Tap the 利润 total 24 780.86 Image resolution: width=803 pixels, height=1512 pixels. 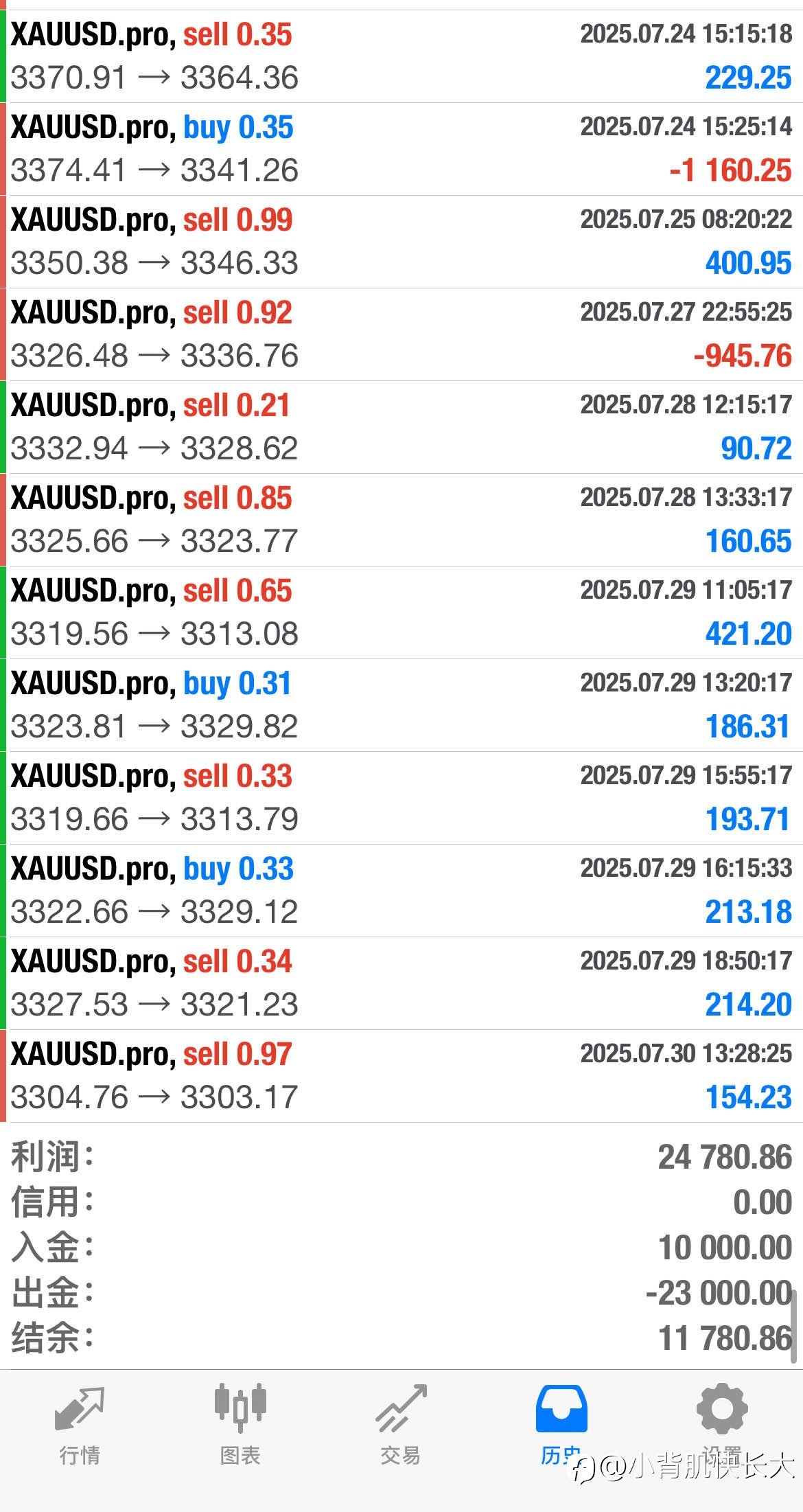click(x=725, y=1157)
